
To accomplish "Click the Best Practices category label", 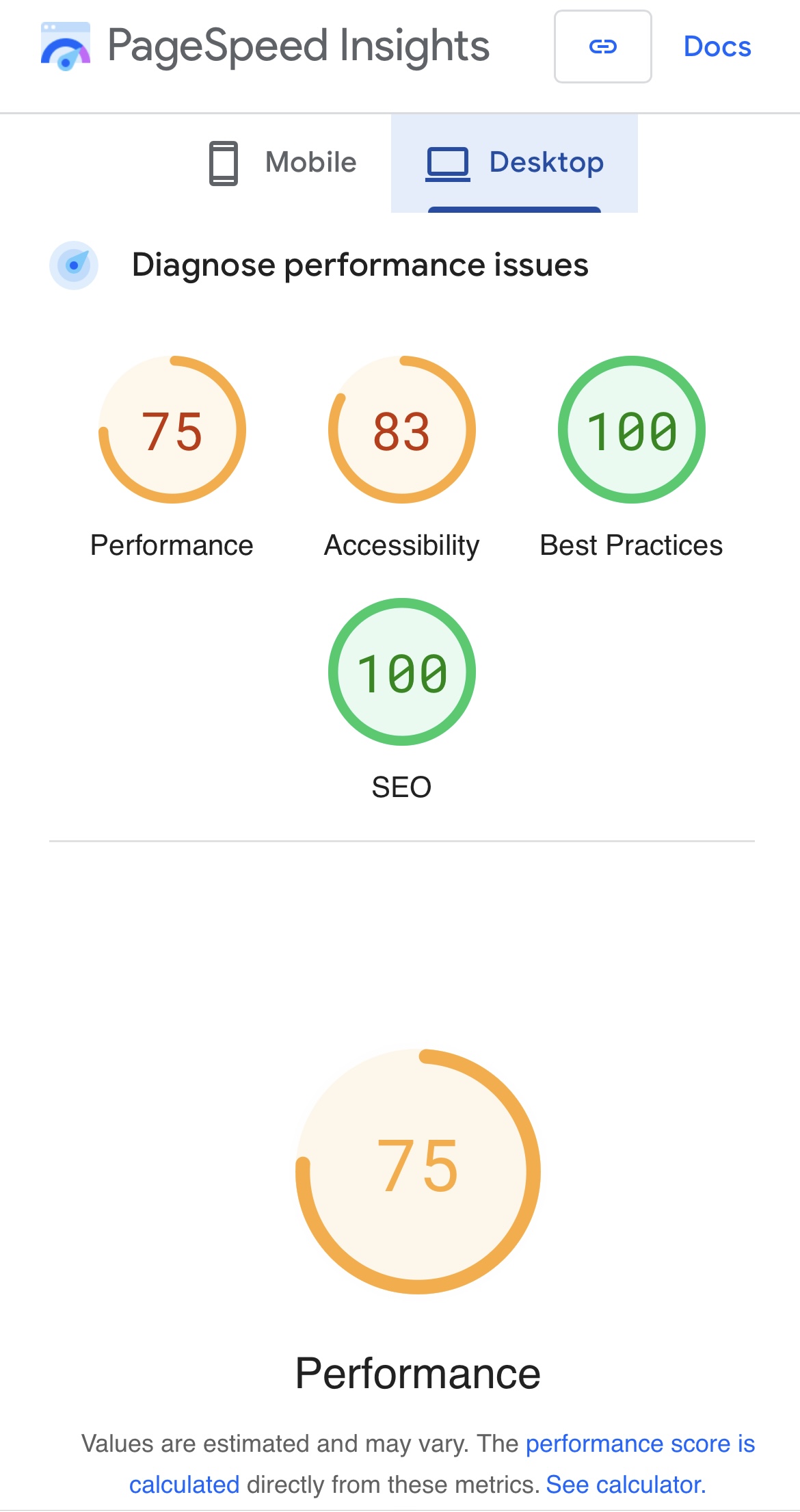I will (631, 545).
